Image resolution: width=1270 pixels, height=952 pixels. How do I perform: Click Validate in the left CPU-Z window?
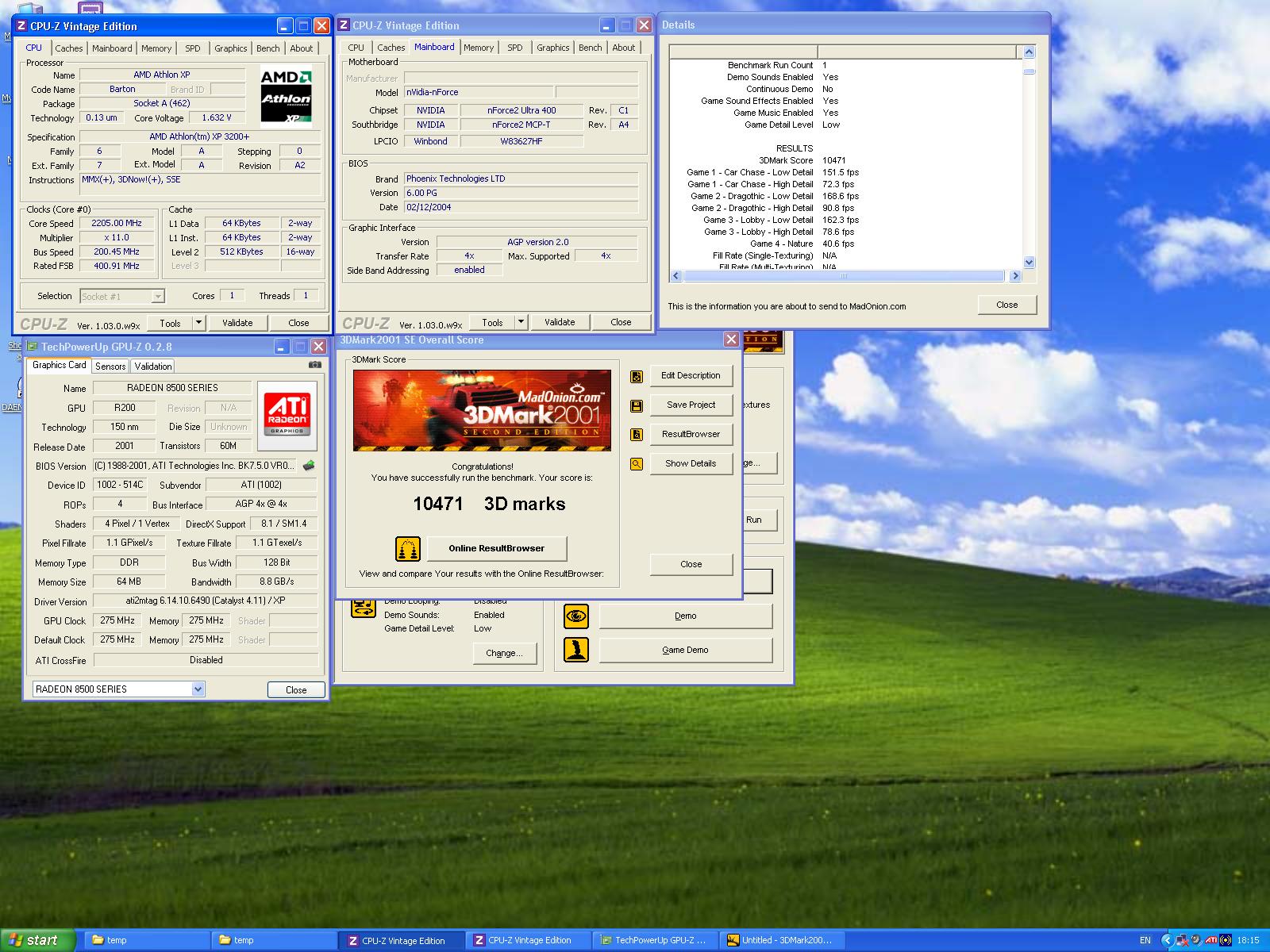tap(237, 323)
